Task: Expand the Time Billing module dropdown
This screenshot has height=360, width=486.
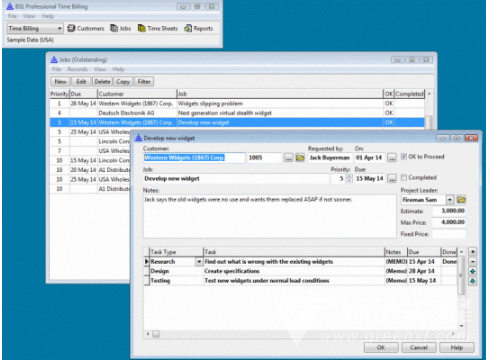Action: click(x=59, y=29)
